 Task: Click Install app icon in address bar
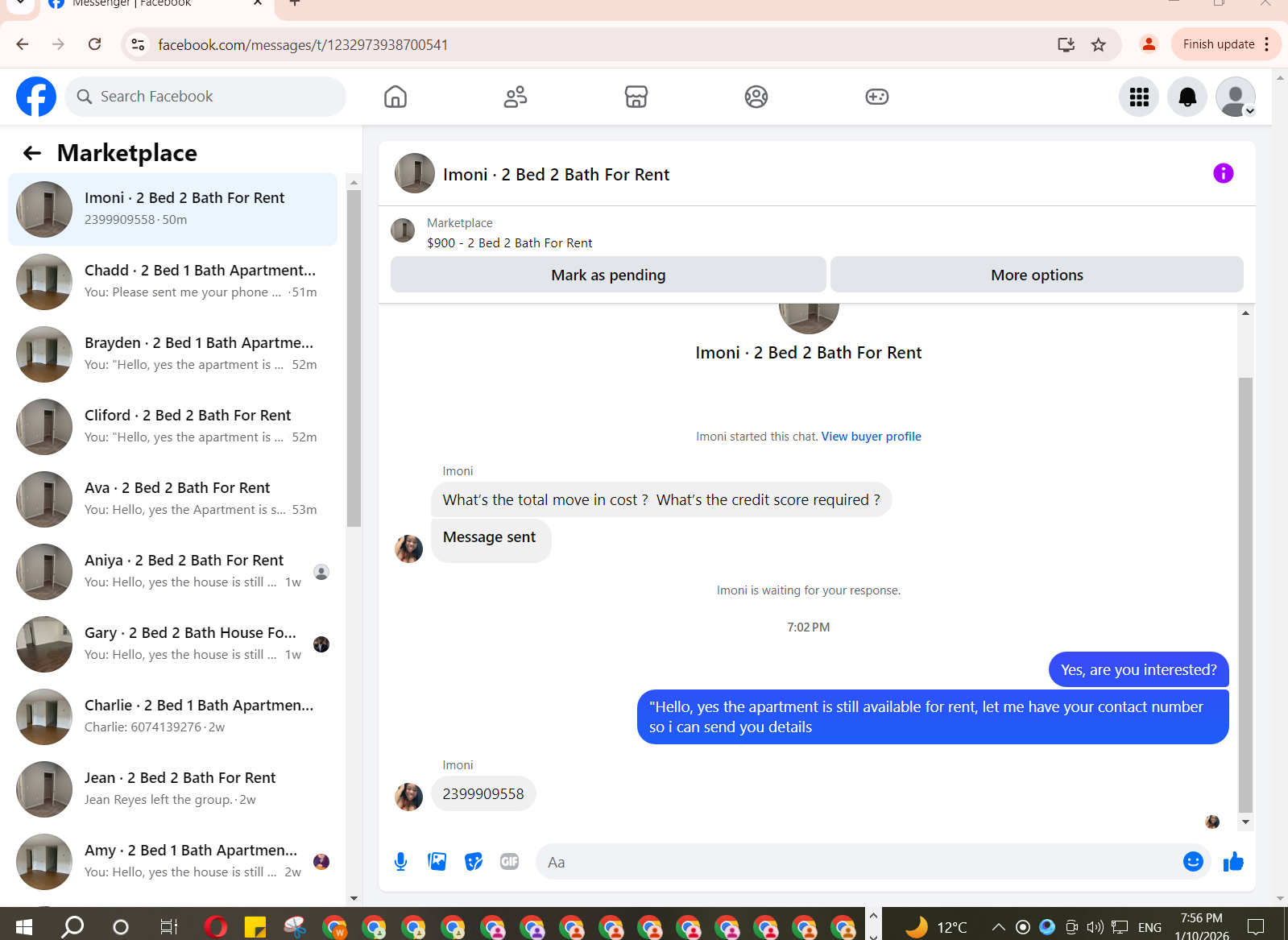[1066, 44]
